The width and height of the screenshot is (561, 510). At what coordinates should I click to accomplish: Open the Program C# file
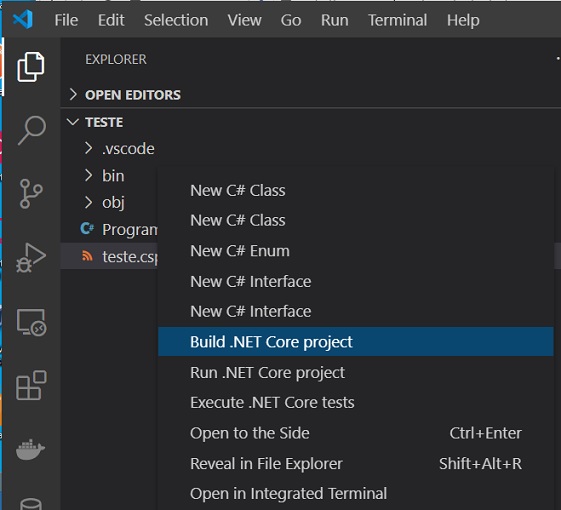click(130, 230)
